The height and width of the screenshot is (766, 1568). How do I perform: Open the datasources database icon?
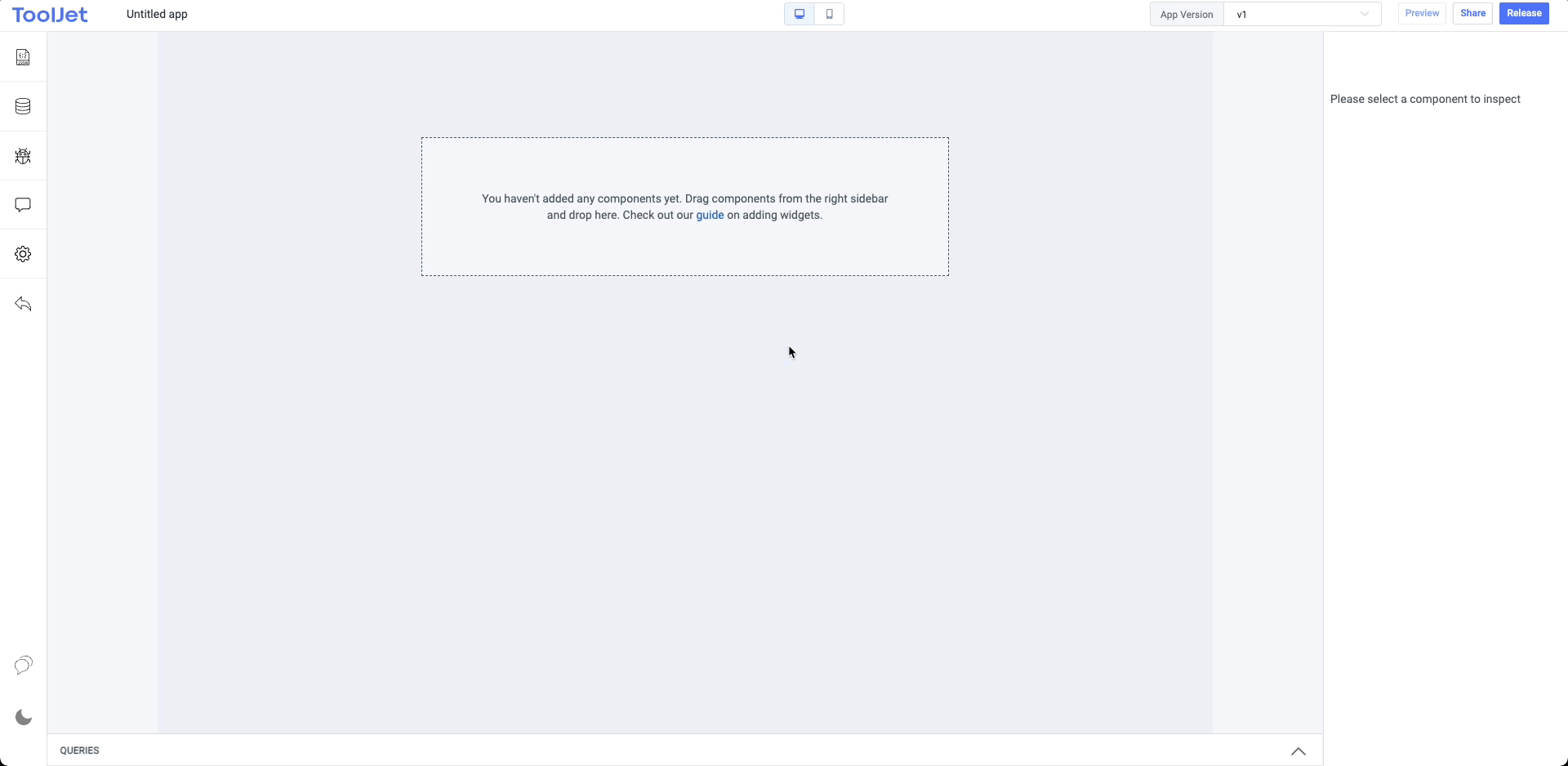[x=23, y=107]
